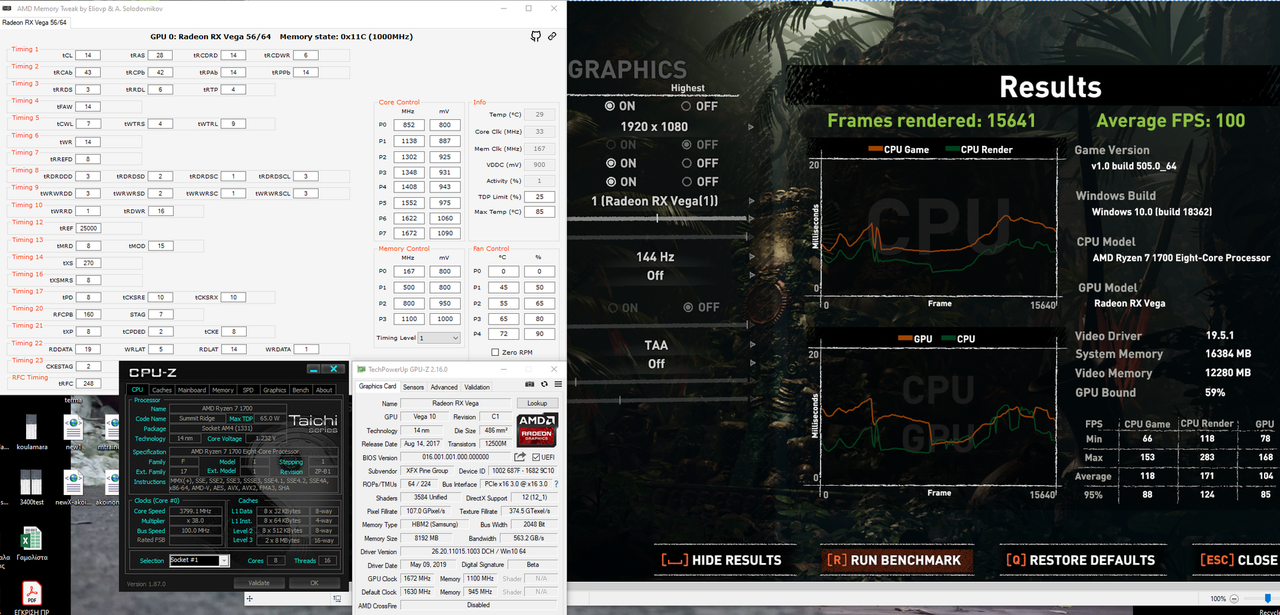
Task: Click the BIOS share/export icon in GPU-Z
Action: 520,457
